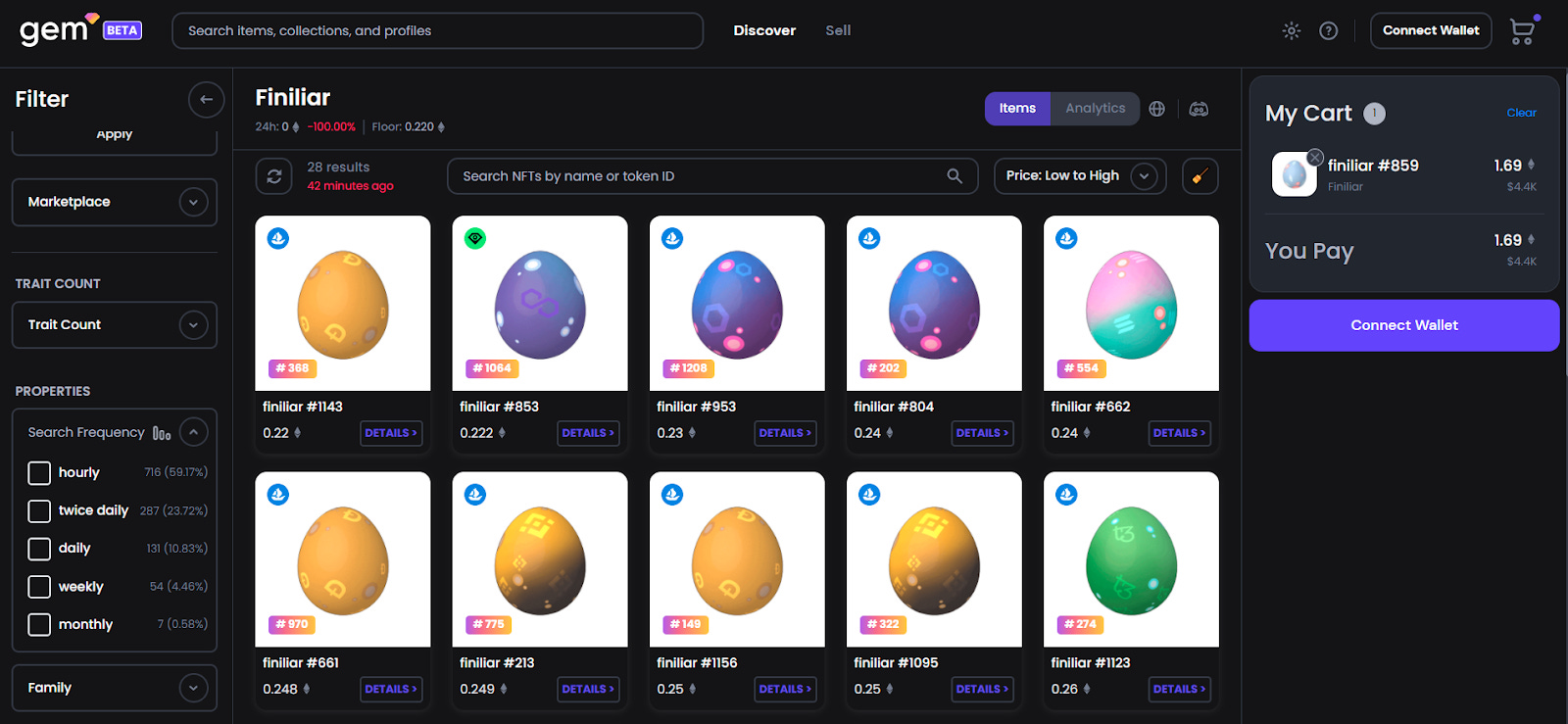Viewport: 1568px width, 724px height.
Task: Expand the Family property filter
Action: coord(115,688)
